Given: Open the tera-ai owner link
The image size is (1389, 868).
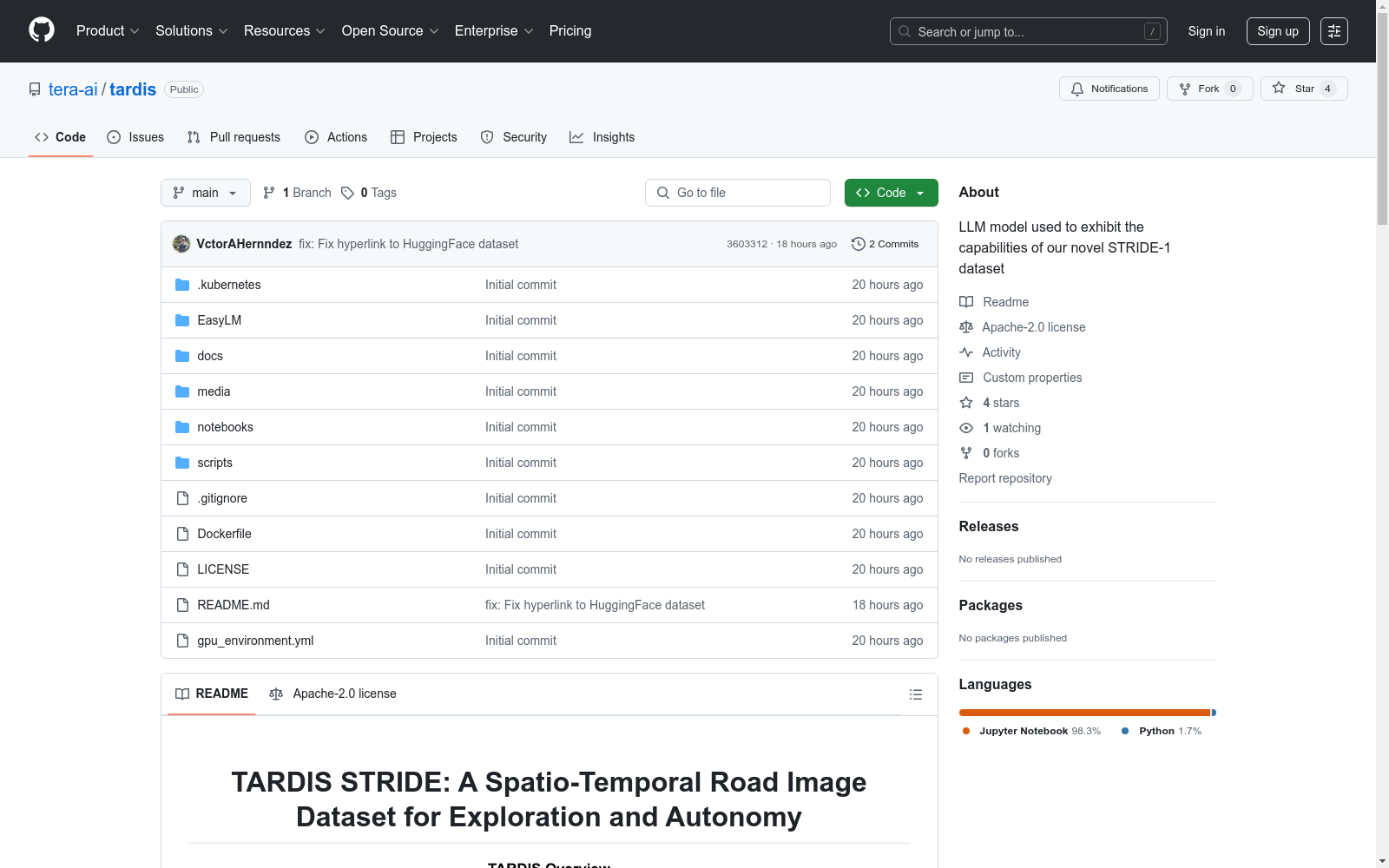Looking at the screenshot, I should (73, 89).
